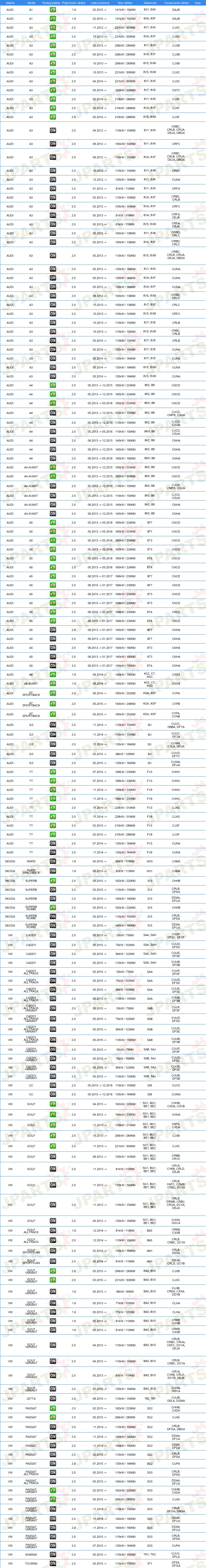Screen dimensions: 206x1568
Task: Click the 'NH1' body code cell
Action: [x=150, y=871]
